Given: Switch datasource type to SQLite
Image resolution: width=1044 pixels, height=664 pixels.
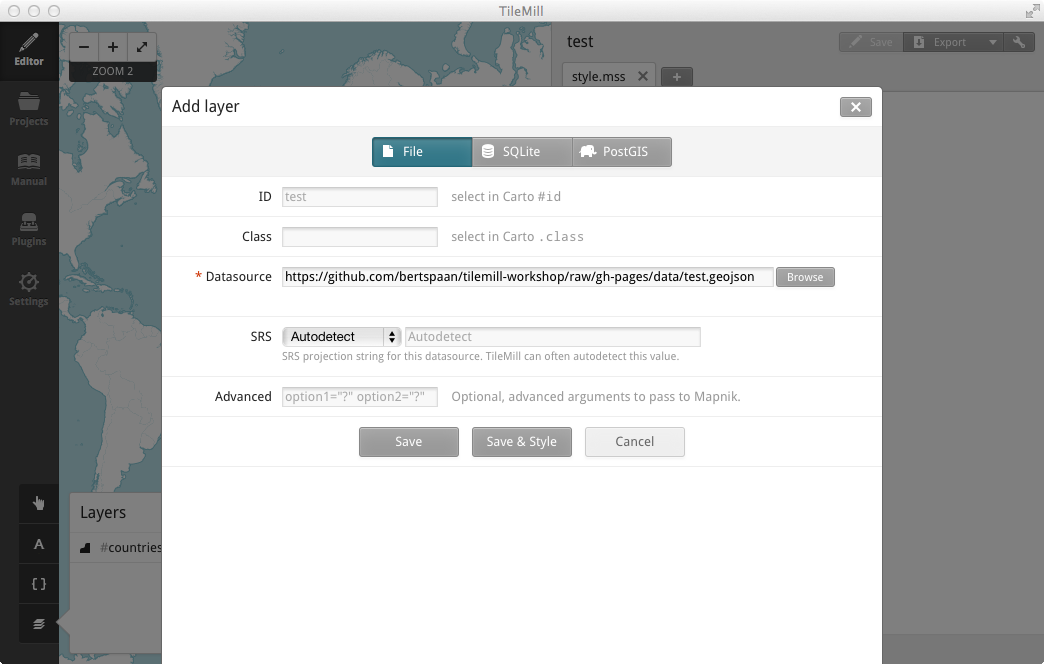Looking at the screenshot, I should (521, 152).
